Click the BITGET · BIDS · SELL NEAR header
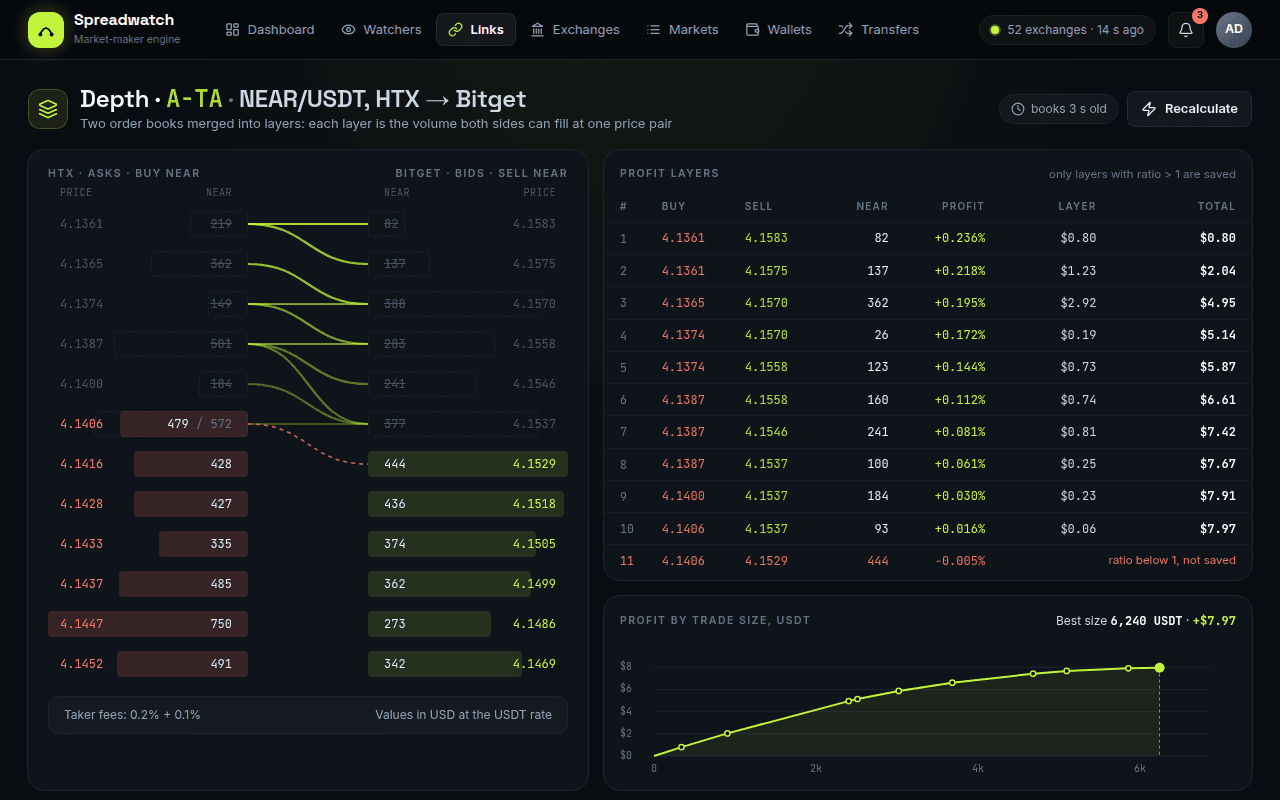Image resolution: width=1280 pixels, height=800 pixels. (x=481, y=173)
